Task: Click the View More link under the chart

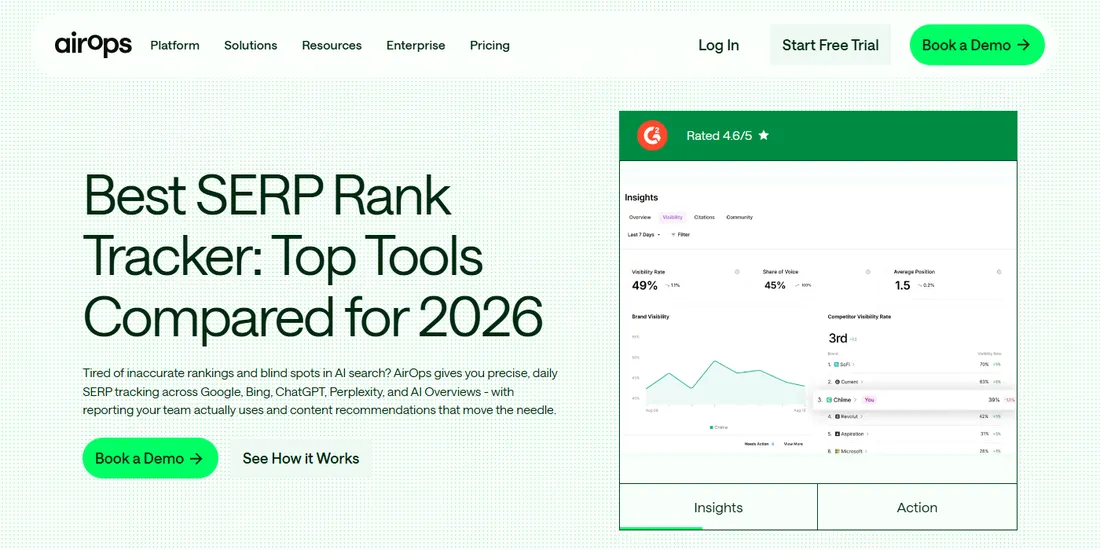Action: click(793, 444)
